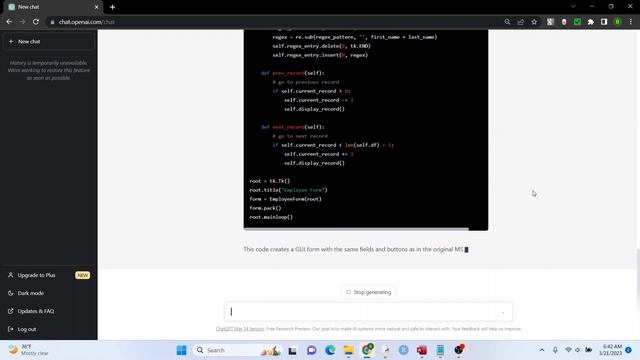The height and width of the screenshot is (360, 640).
Task: Open network Wi-Fi quick settings
Action: pos(568,350)
